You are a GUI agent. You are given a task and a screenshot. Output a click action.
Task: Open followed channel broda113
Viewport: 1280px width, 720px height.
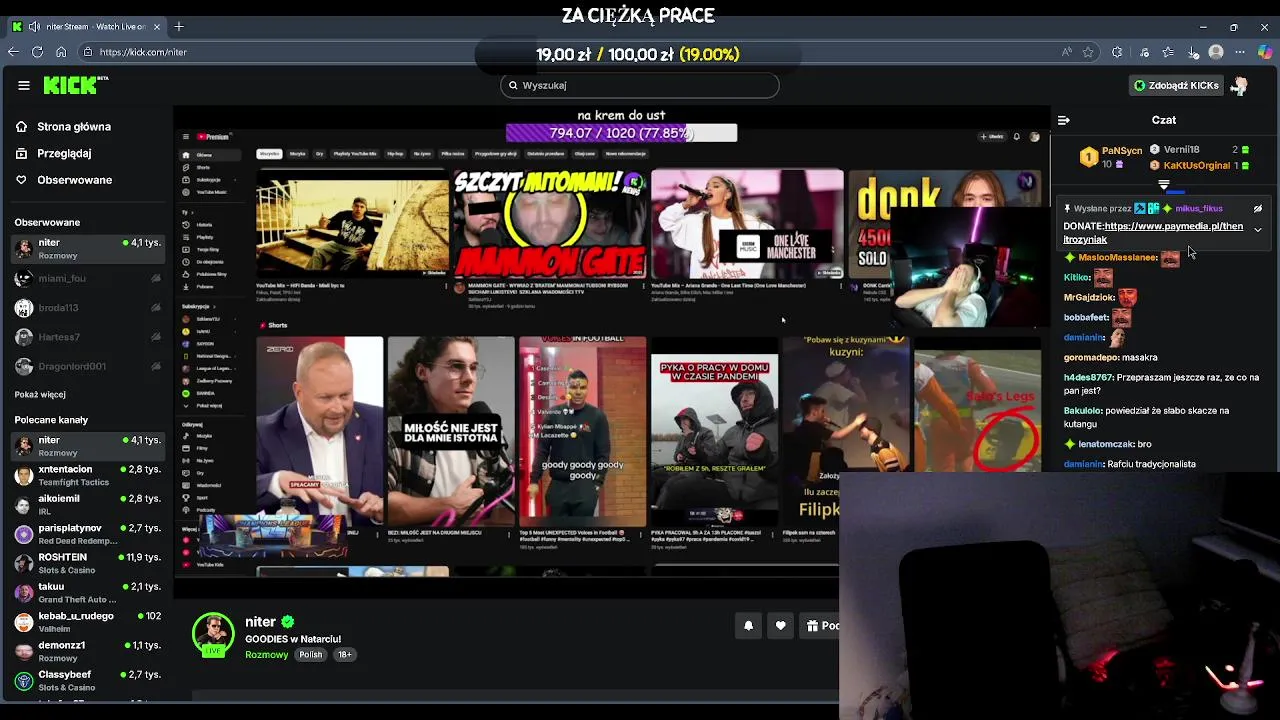[x=87, y=308]
